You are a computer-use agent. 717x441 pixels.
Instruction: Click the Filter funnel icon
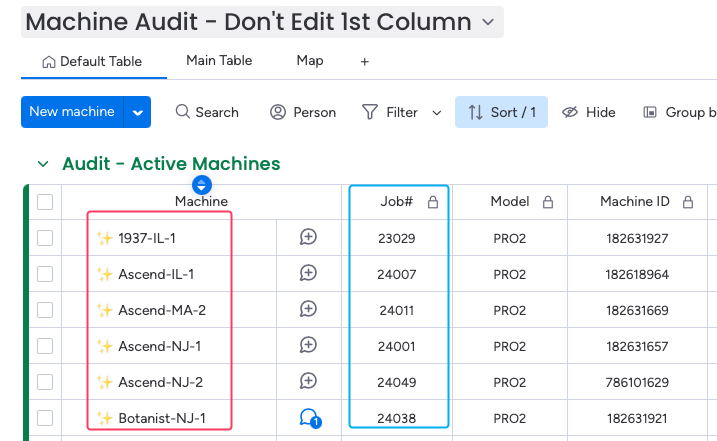tap(370, 112)
